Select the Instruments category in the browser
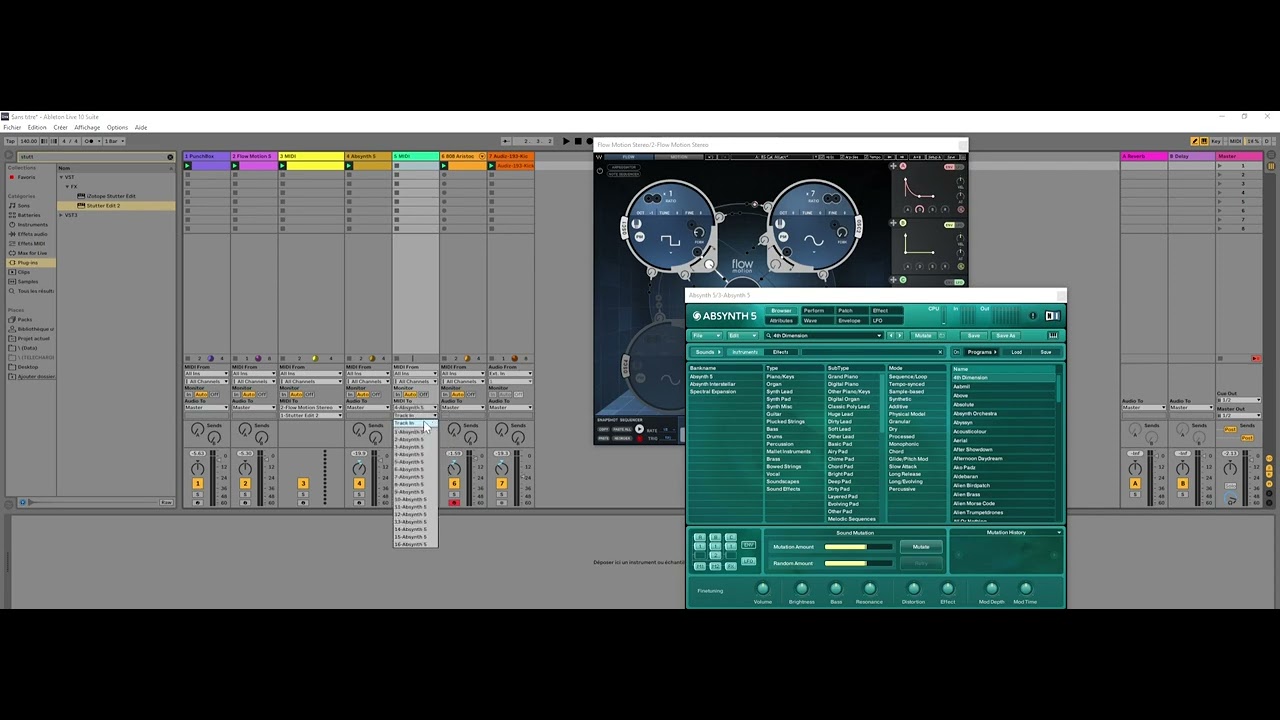1280x720 pixels. pos(31,224)
